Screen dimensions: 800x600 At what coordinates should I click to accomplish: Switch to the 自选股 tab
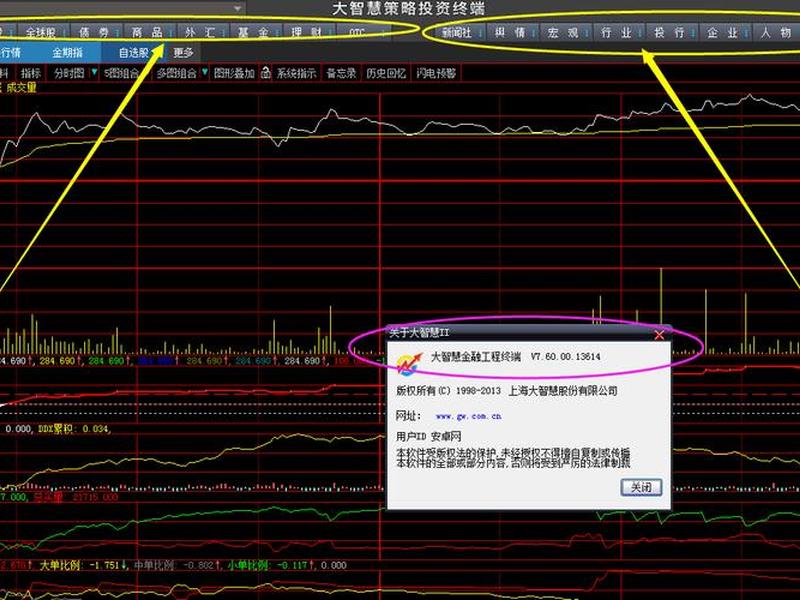click(133, 53)
